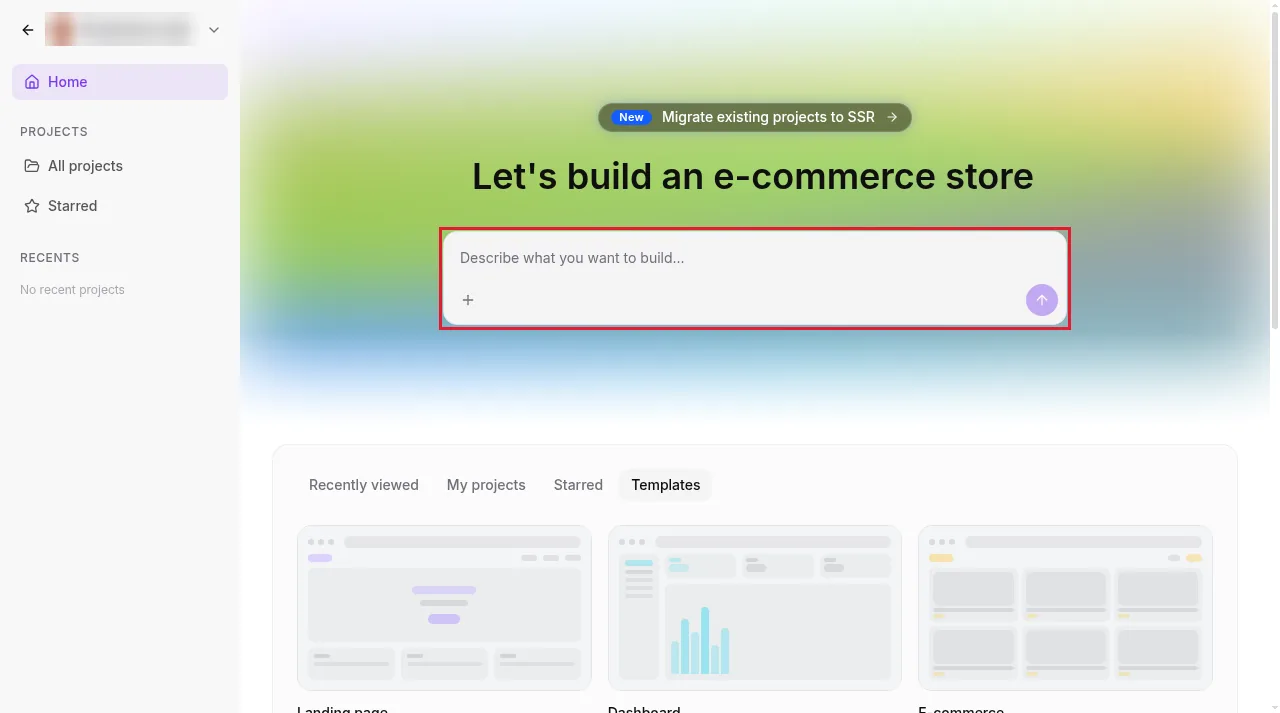Viewport: 1280px width, 713px height.
Task: Click the plus attach icon in prompt box
Action: [468, 300]
